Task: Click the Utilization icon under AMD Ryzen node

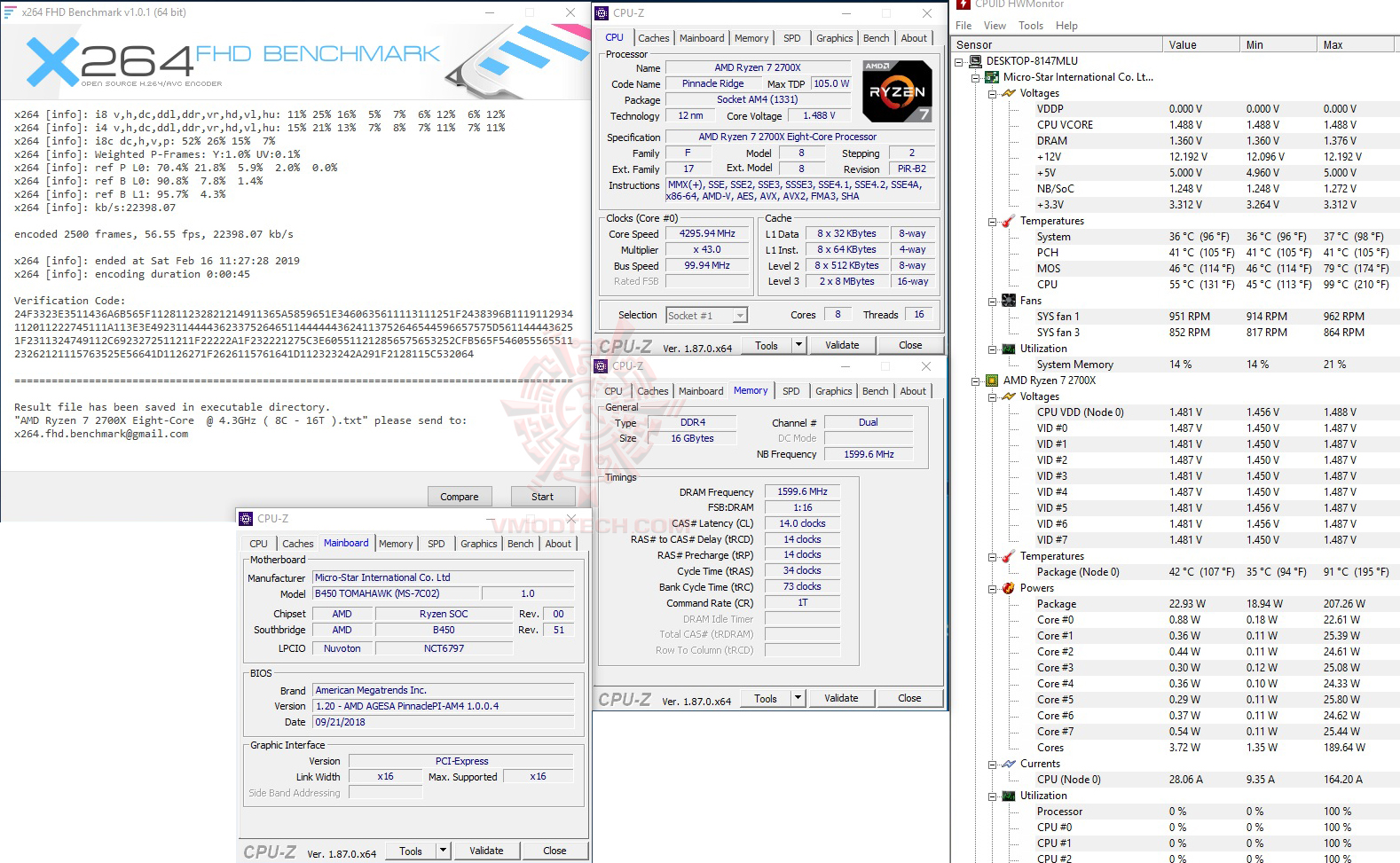Action: point(1009,796)
